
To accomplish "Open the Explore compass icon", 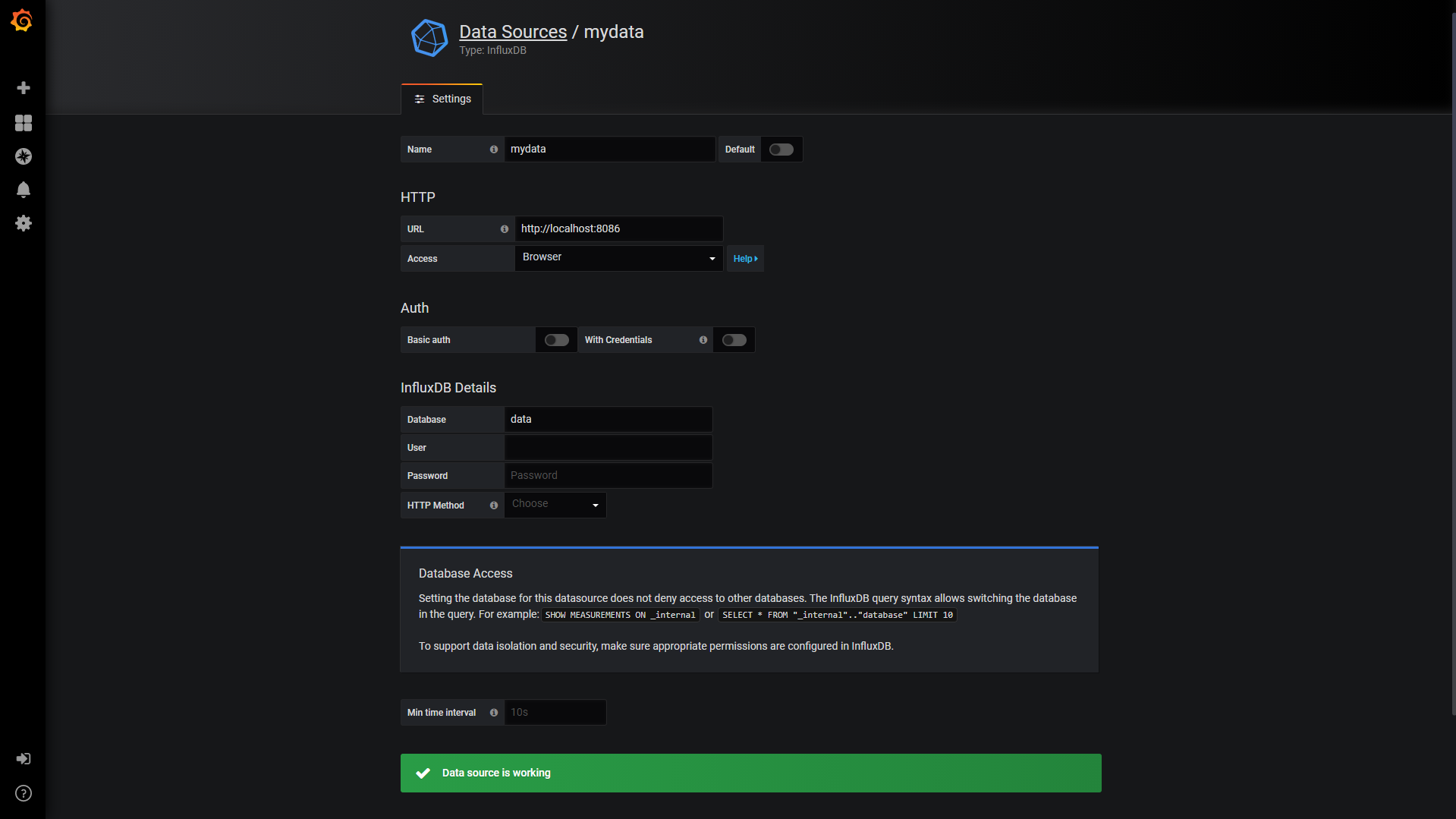I will (24, 156).
